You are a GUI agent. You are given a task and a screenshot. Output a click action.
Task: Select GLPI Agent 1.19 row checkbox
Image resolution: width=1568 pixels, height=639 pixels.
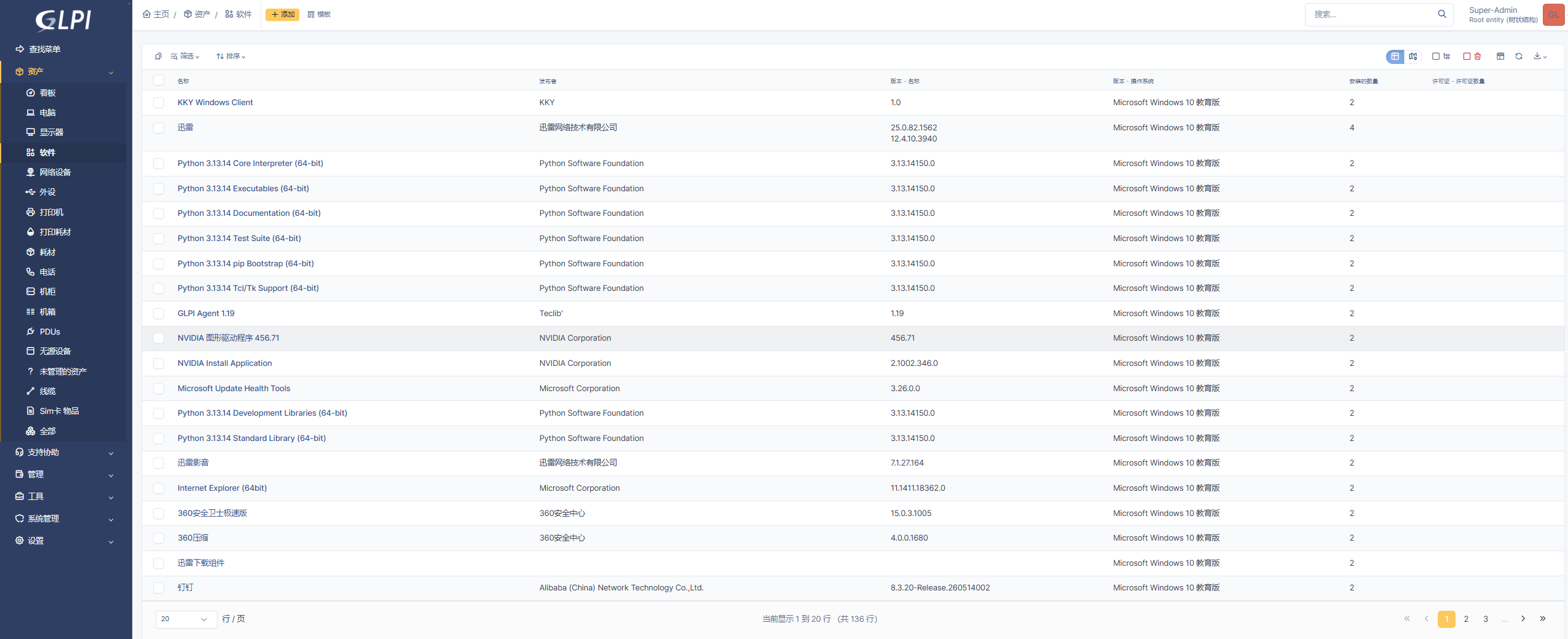coord(159,314)
